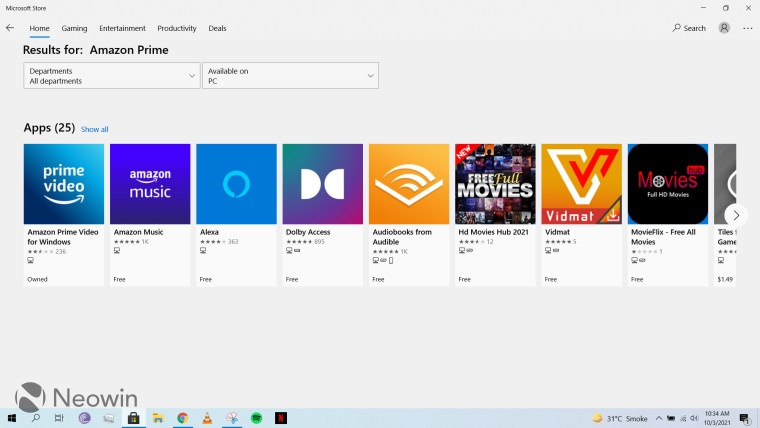Click the Alexa title text
The image size is (760, 428).
point(209,232)
